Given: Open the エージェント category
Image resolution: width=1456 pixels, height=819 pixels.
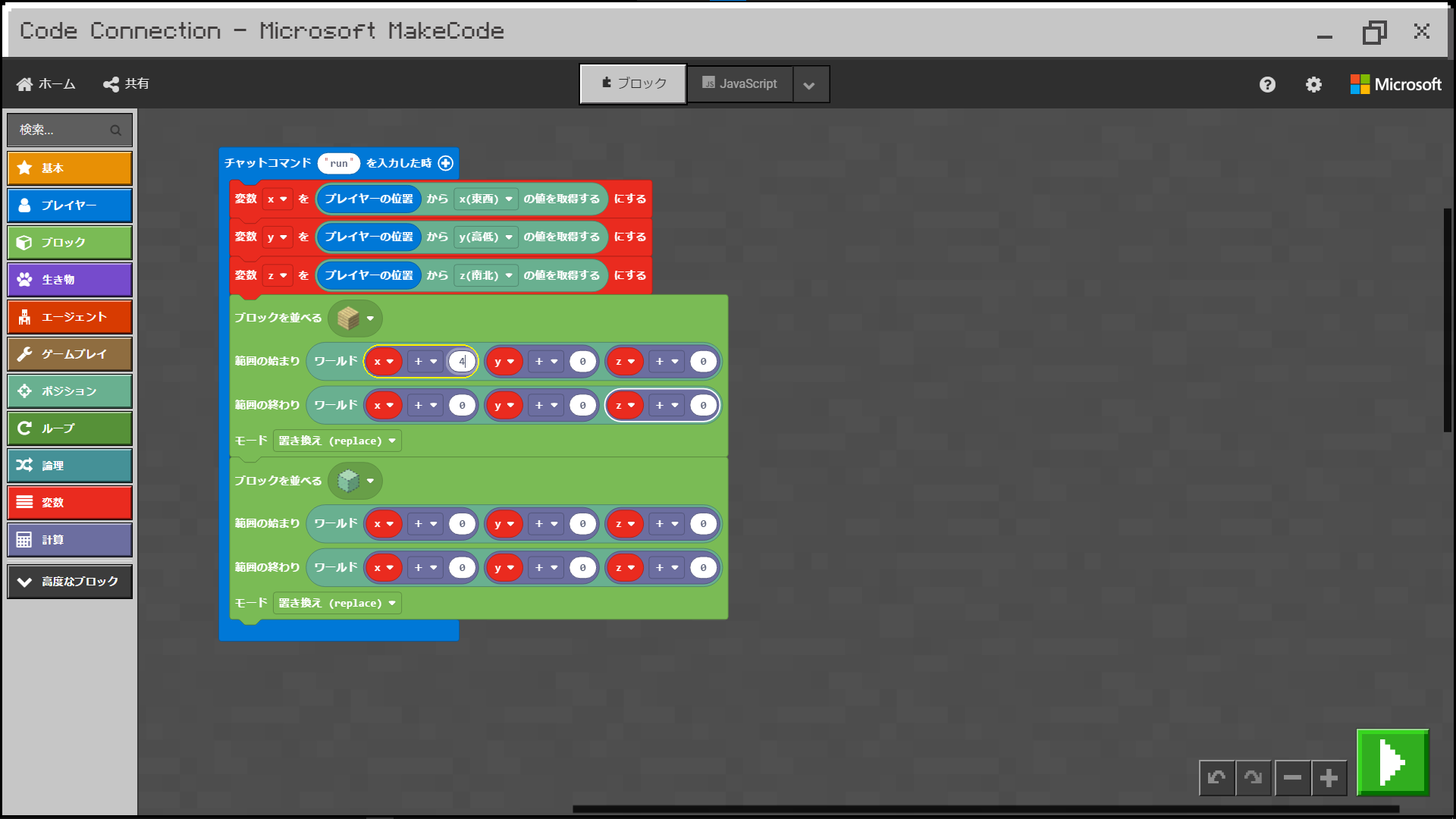Looking at the screenshot, I should 70,317.
